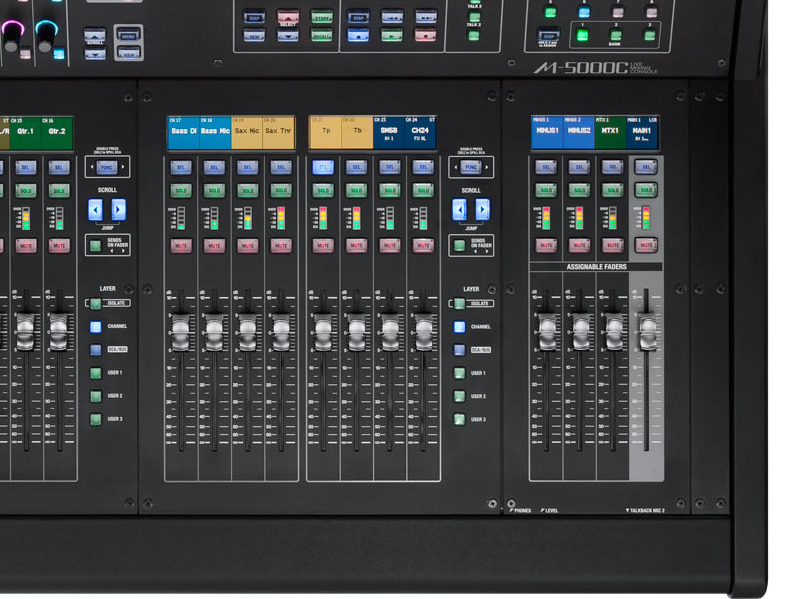Mute the MINUS2 channel
Viewport: 807px width, 599px height.
(580, 245)
